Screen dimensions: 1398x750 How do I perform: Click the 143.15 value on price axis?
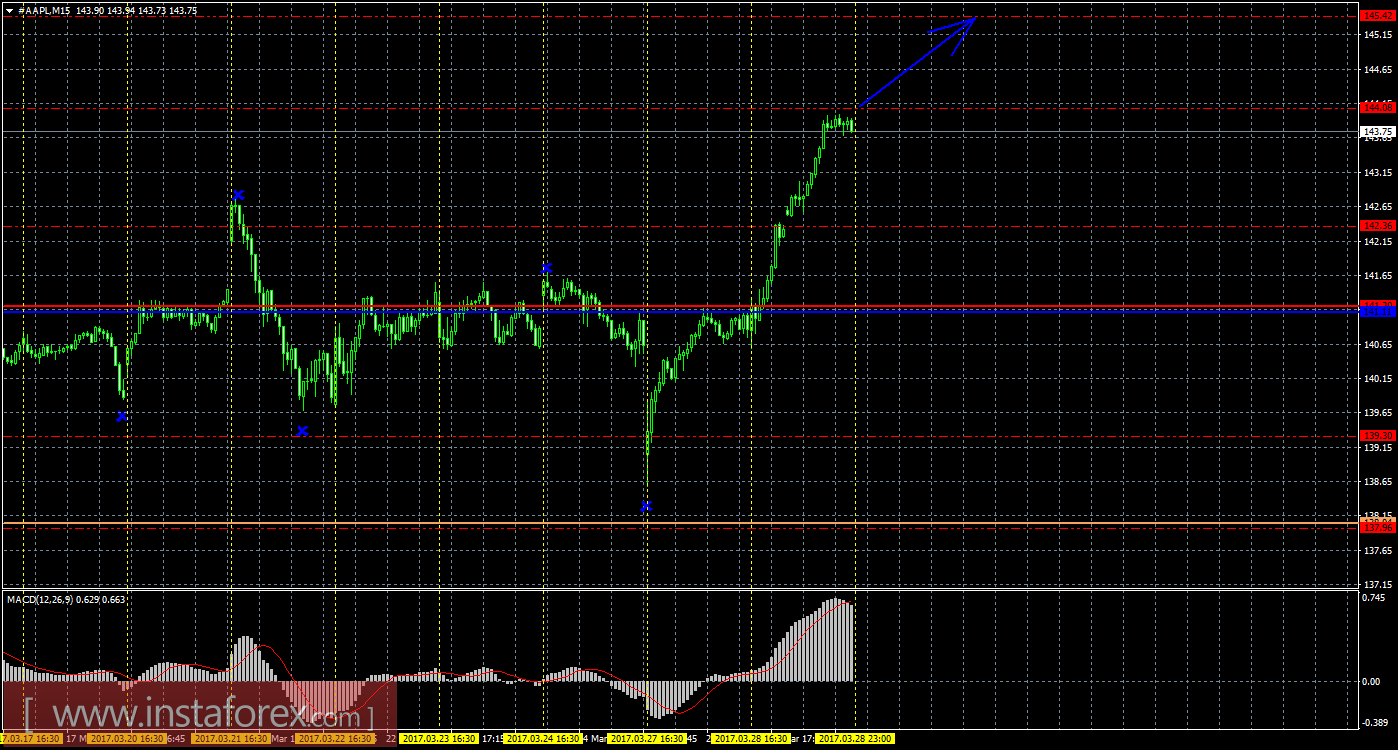click(x=1378, y=172)
